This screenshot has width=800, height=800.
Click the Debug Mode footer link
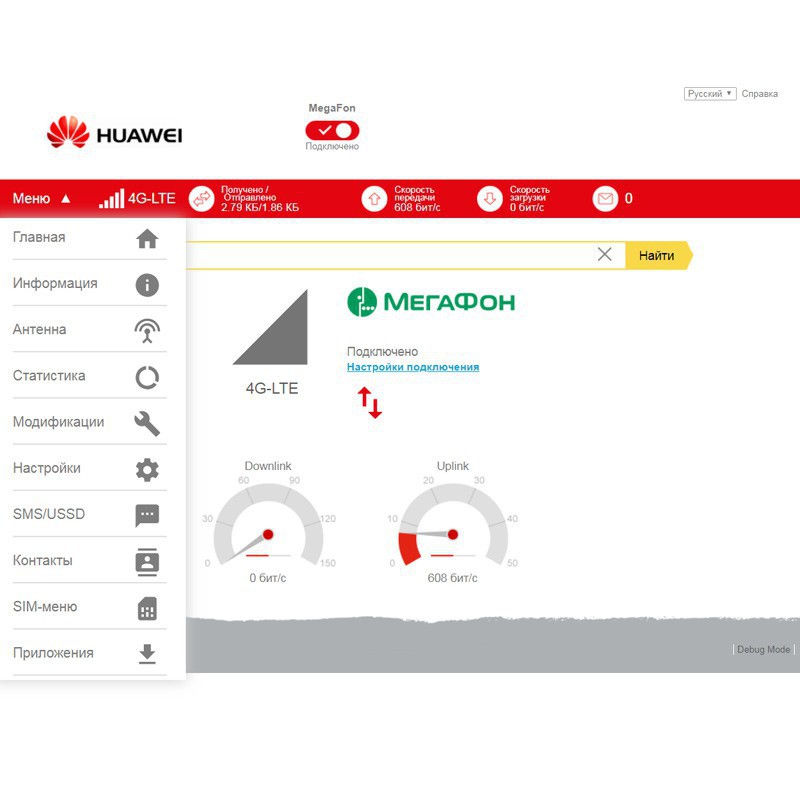(763, 650)
